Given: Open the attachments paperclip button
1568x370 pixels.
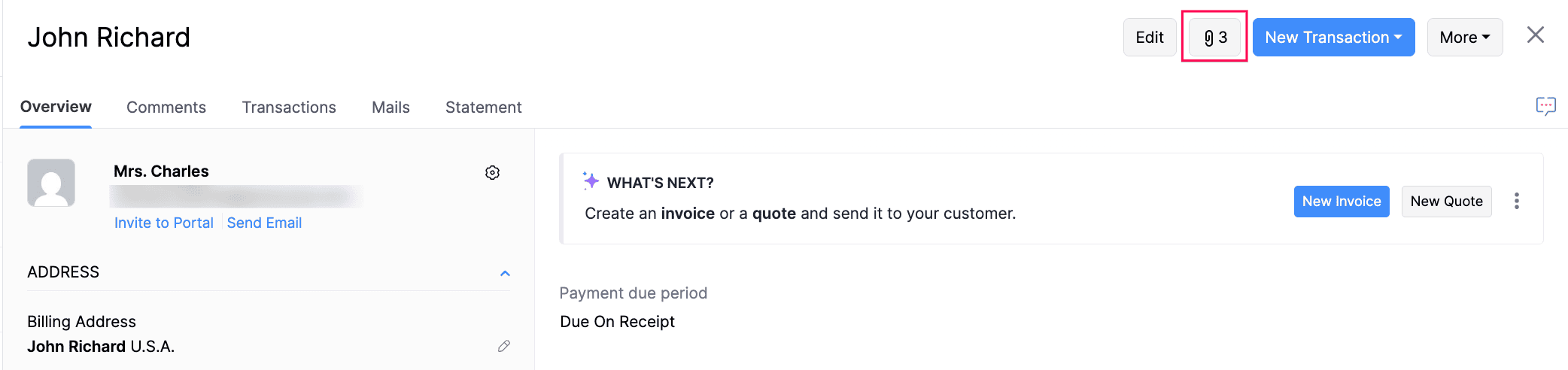Looking at the screenshot, I should point(1214,37).
